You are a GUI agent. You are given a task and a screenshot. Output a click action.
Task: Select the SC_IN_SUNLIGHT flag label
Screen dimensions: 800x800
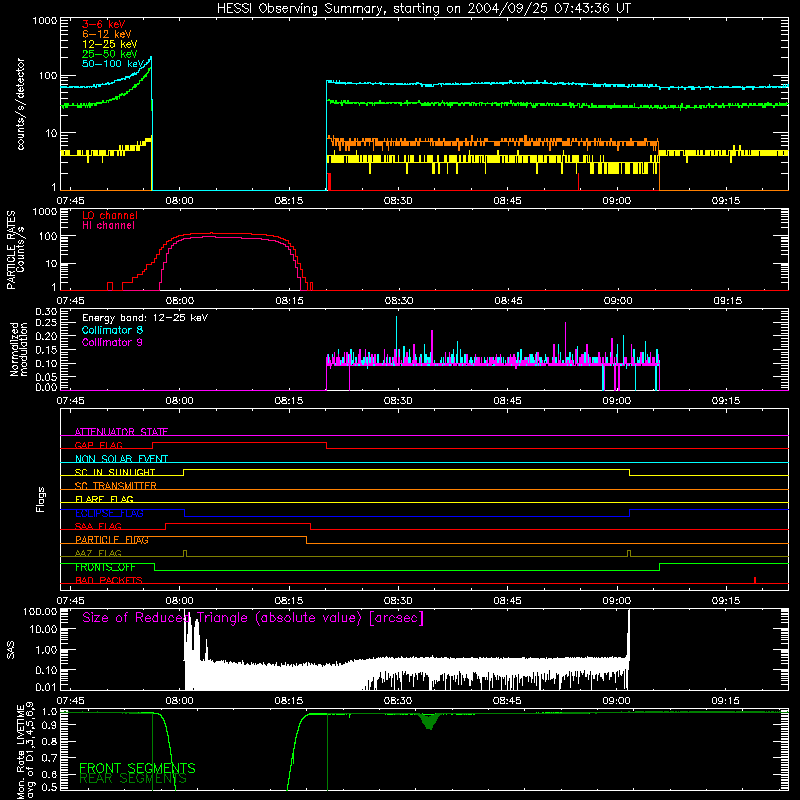tap(115, 472)
